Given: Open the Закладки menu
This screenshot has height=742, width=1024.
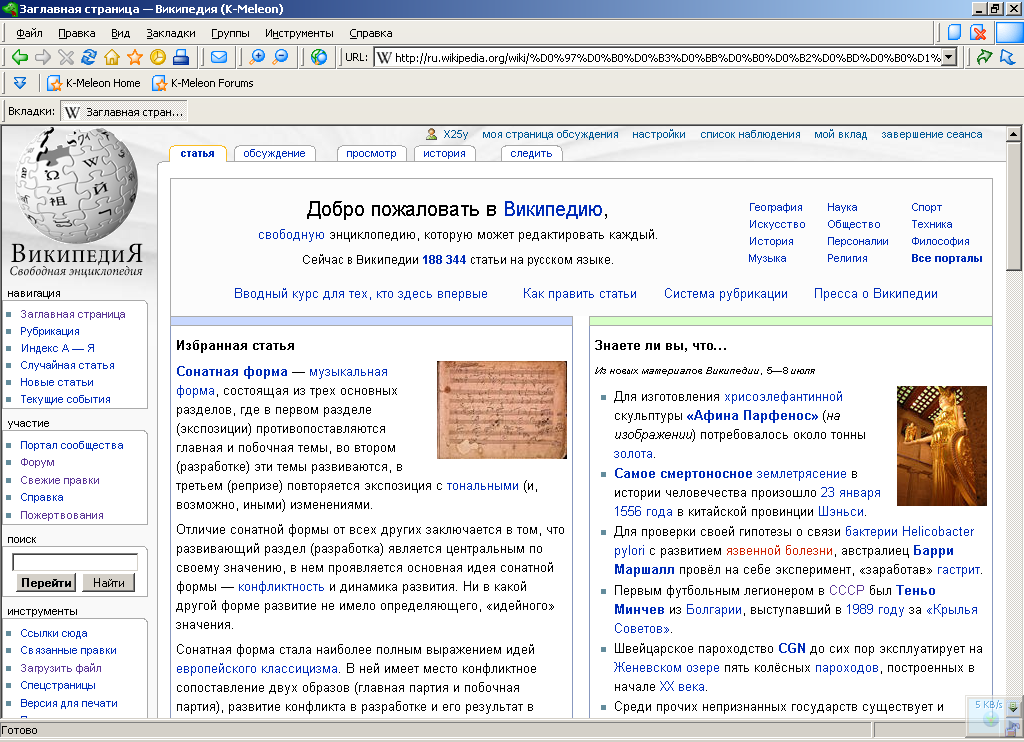Looking at the screenshot, I should click(170, 33).
